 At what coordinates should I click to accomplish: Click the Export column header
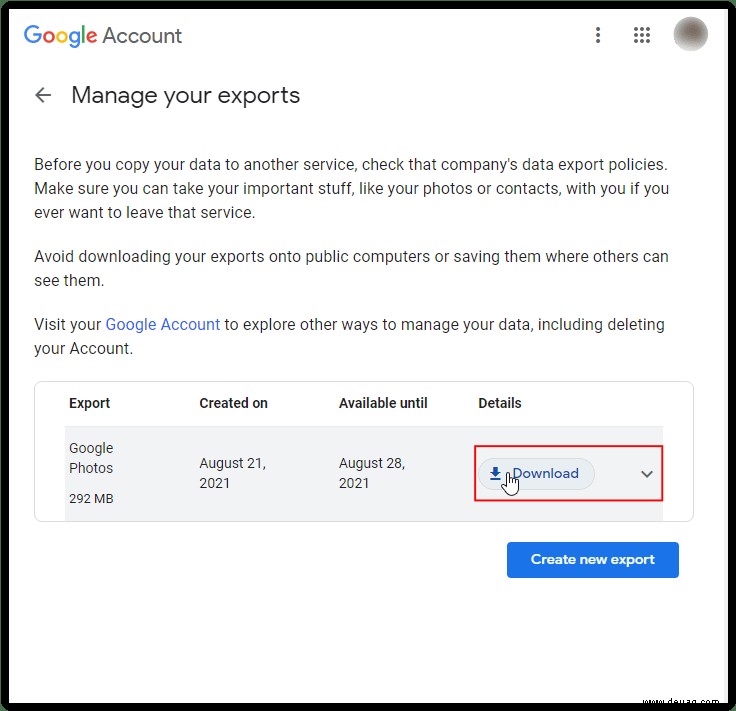point(89,403)
